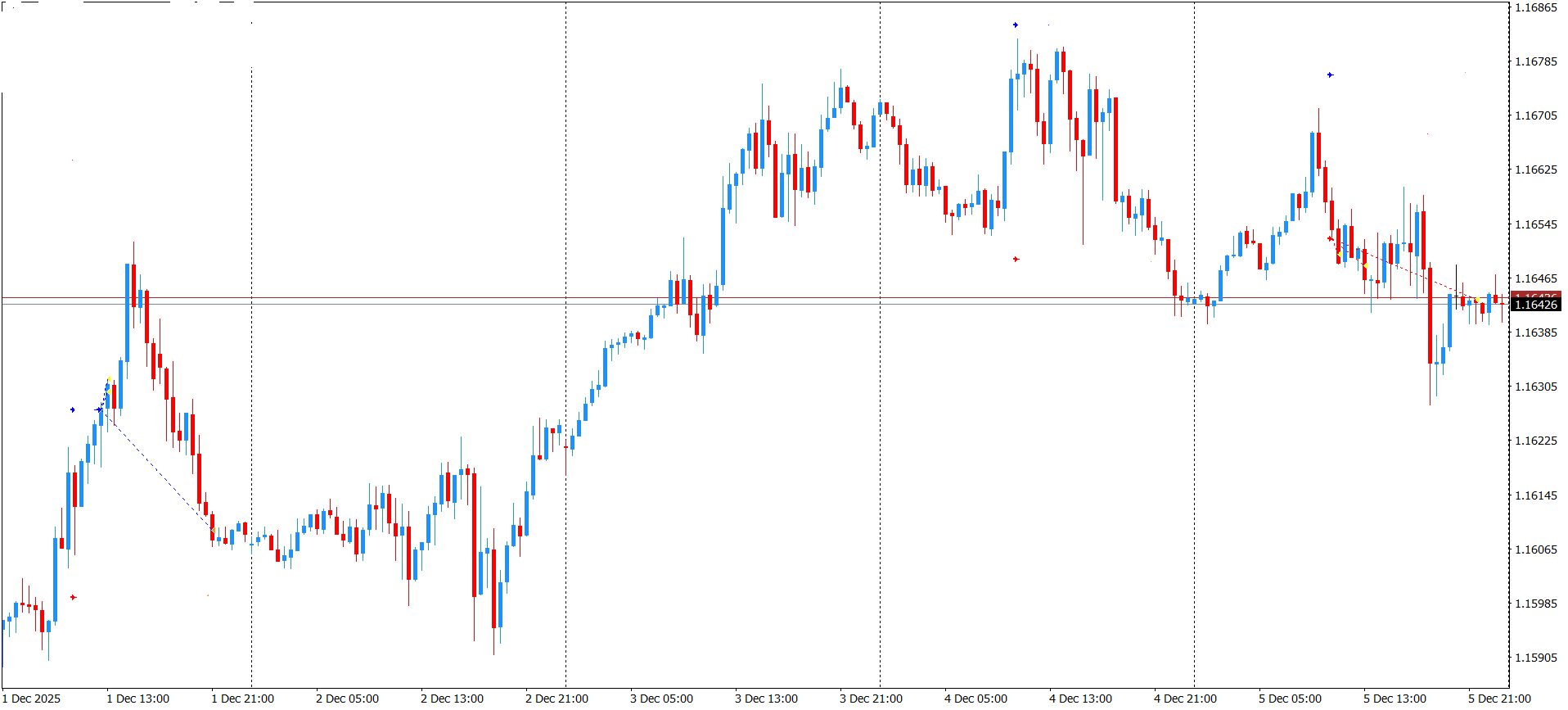The width and height of the screenshot is (1568, 710).
Task: Select the 1 Dec 21:00 time label
Action: pyautogui.click(x=243, y=699)
